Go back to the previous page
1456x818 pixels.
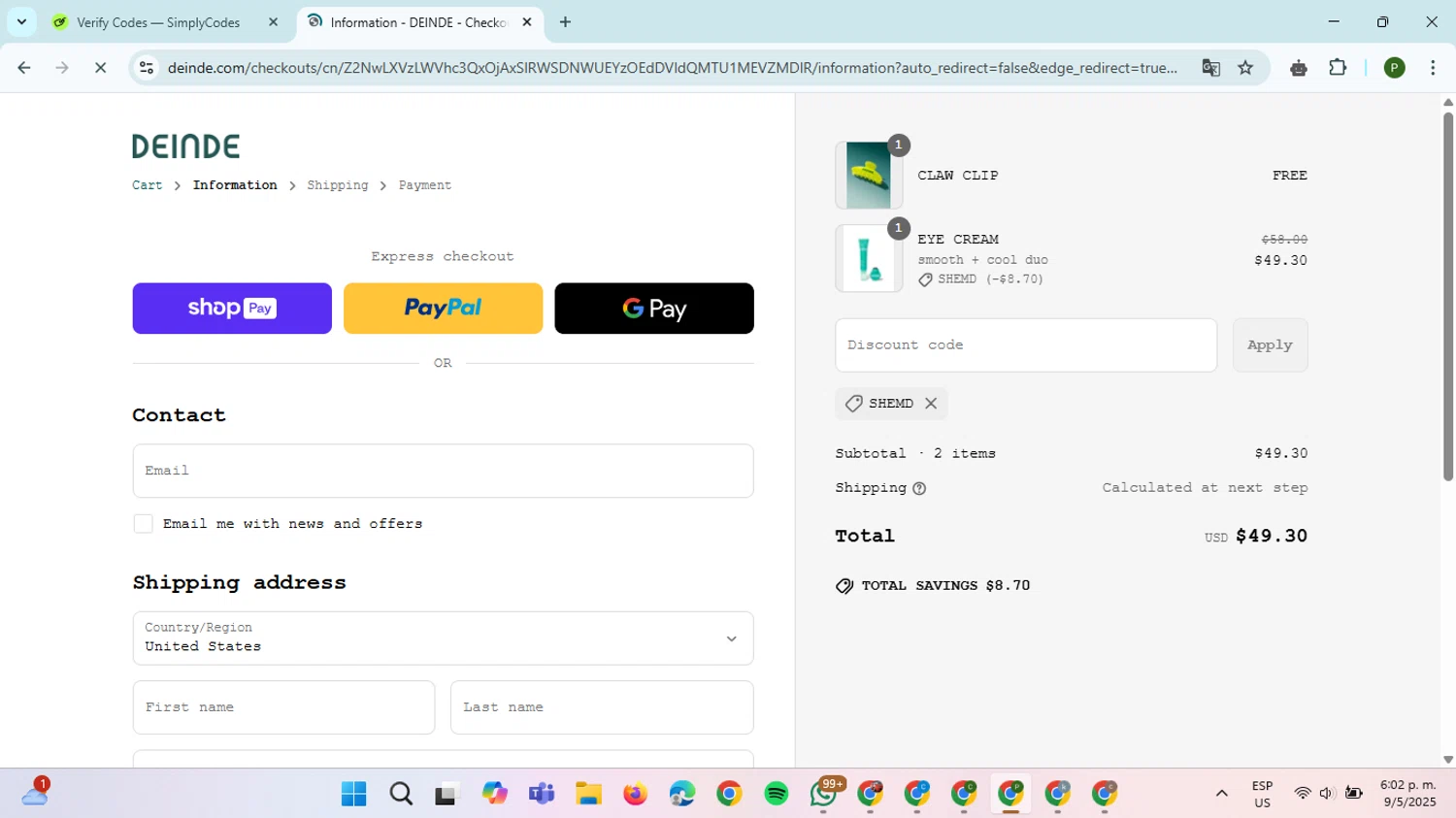[24, 68]
